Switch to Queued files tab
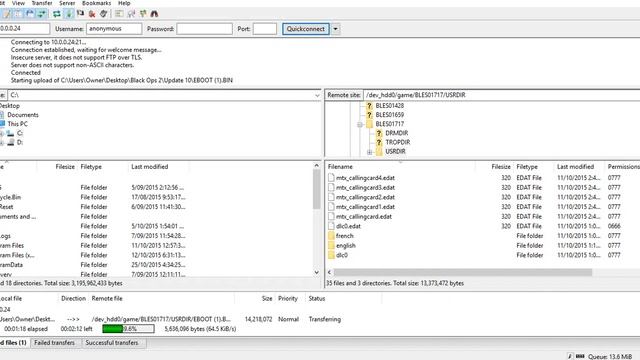 (x=14, y=343)
